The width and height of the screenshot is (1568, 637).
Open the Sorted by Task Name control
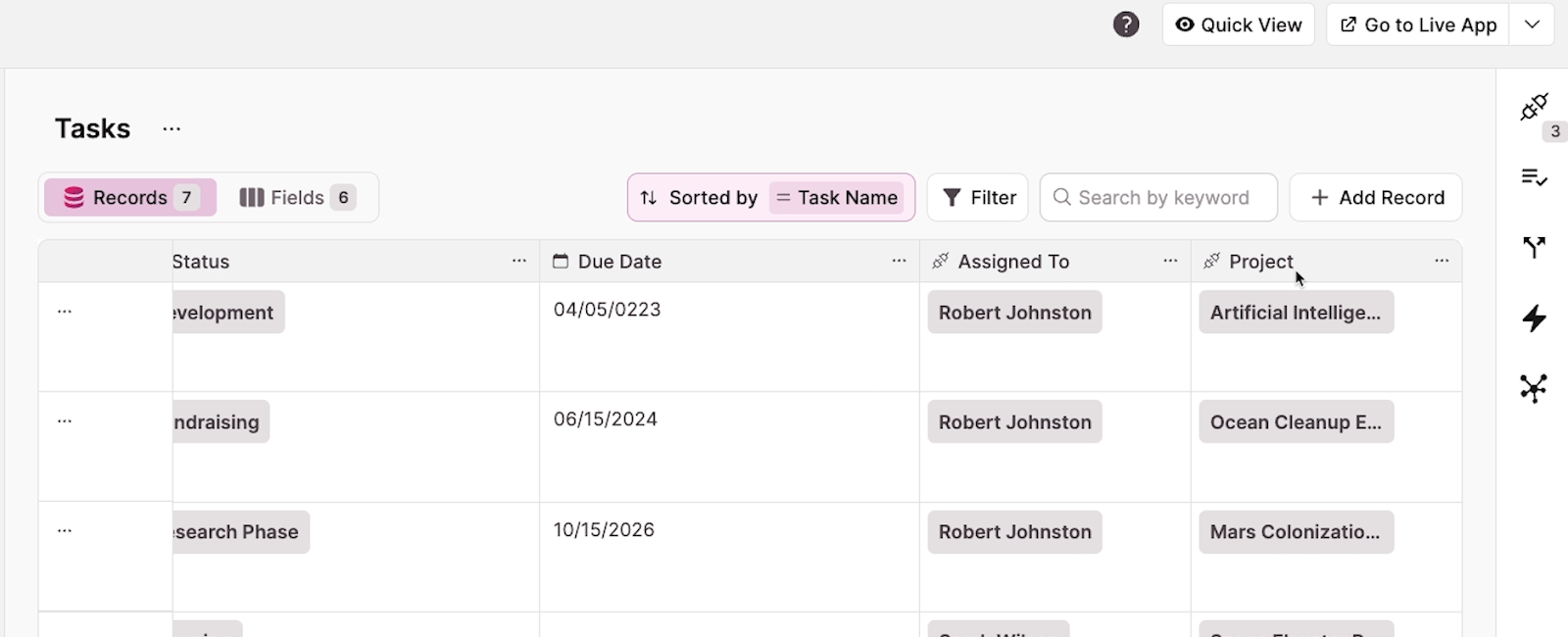(x=771, y=198)
